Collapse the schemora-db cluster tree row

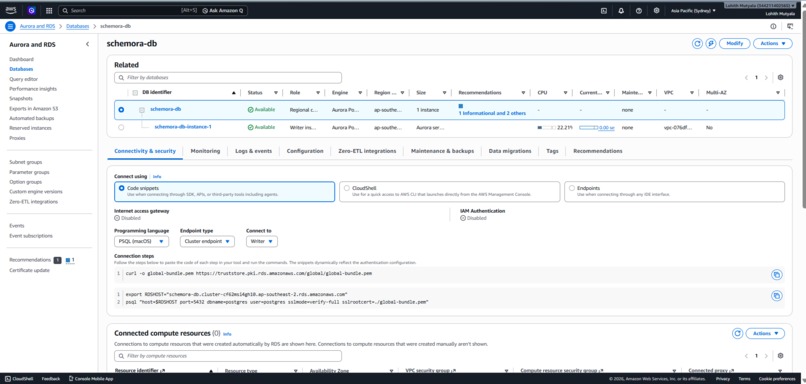pyautogui.click(x=142, y=109)
